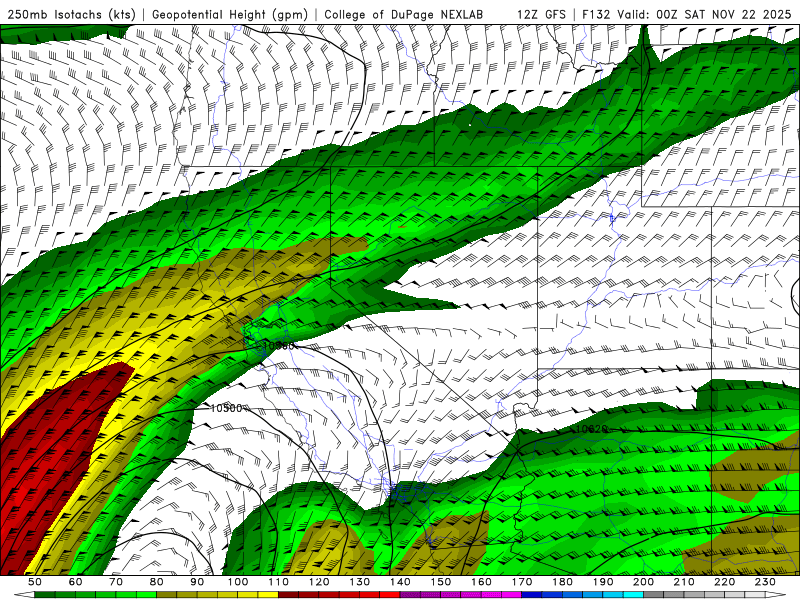Viewport: 800px width, 600px height.
Task: Click the 220 value on the color scale
Action: click(x=724, y=582)
